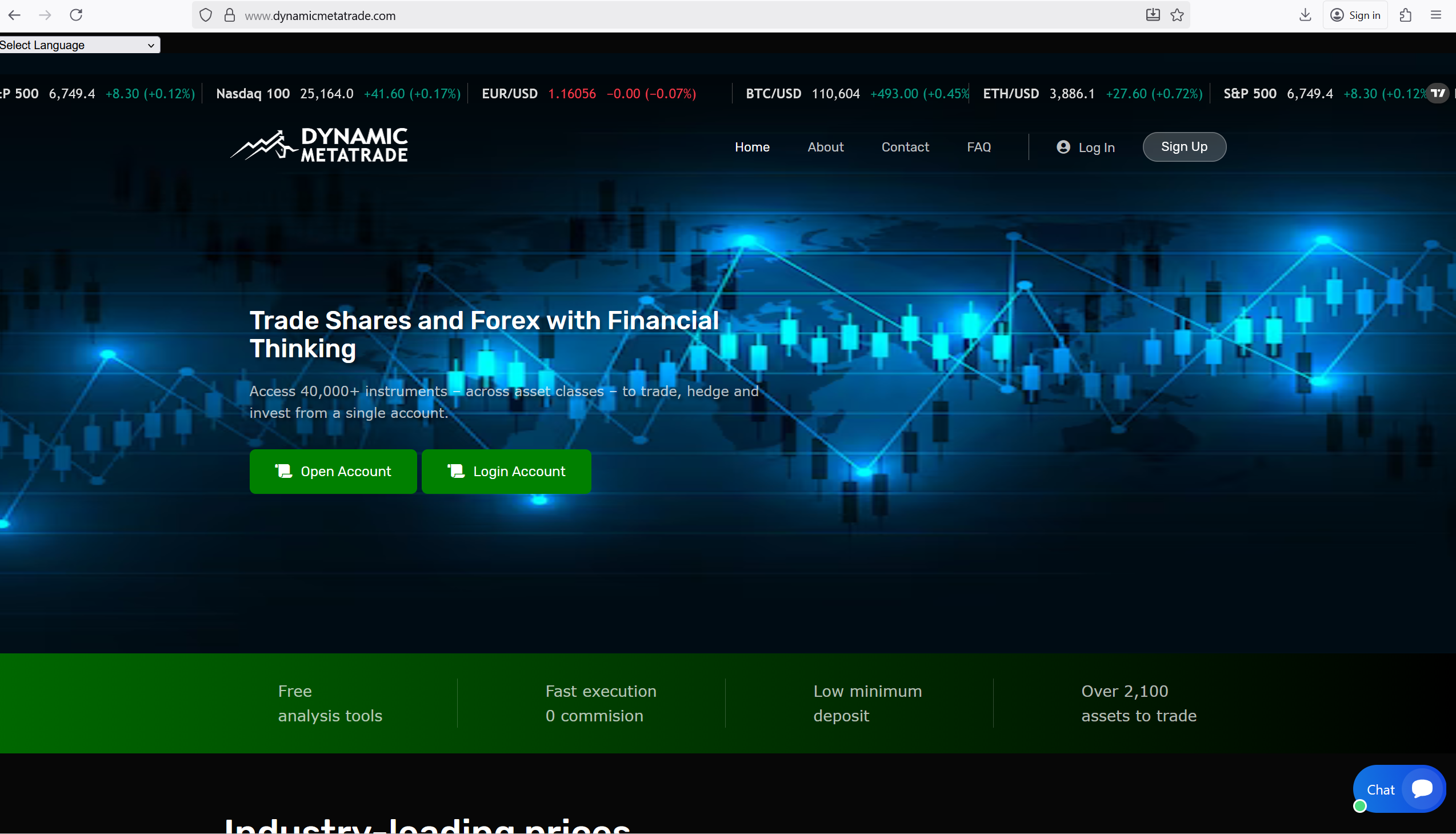
Task: Open the Chat widget button
Action: tap(1399, 789)
